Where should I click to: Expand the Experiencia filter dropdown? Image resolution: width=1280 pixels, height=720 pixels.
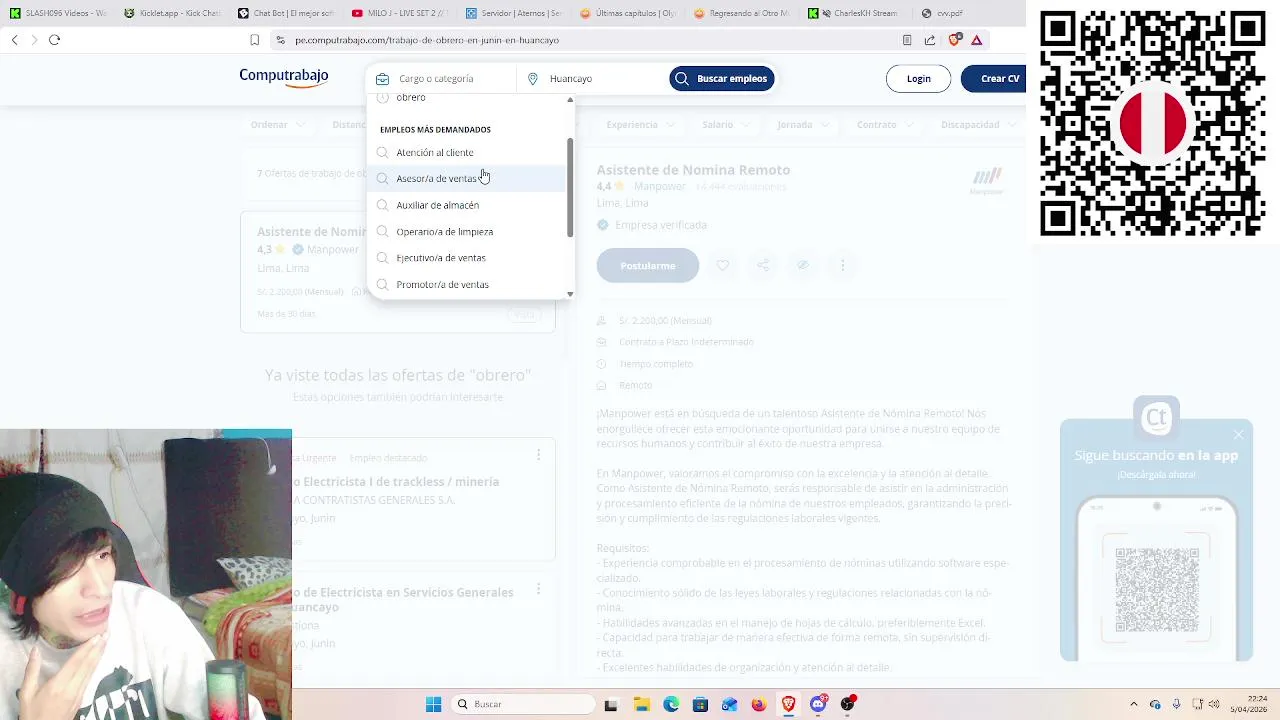(640, 125)
